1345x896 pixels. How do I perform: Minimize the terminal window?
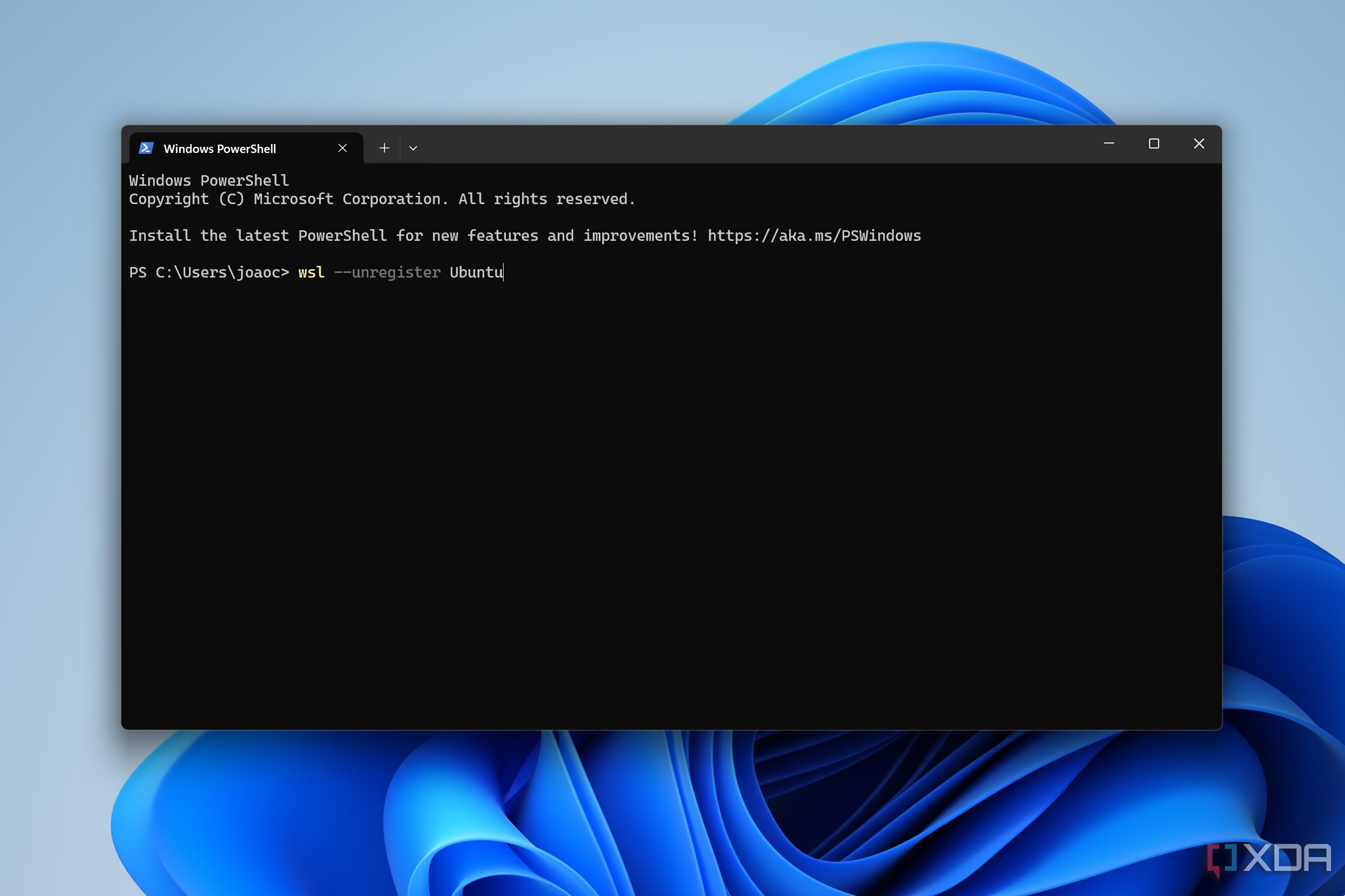tap(1109, 143)
